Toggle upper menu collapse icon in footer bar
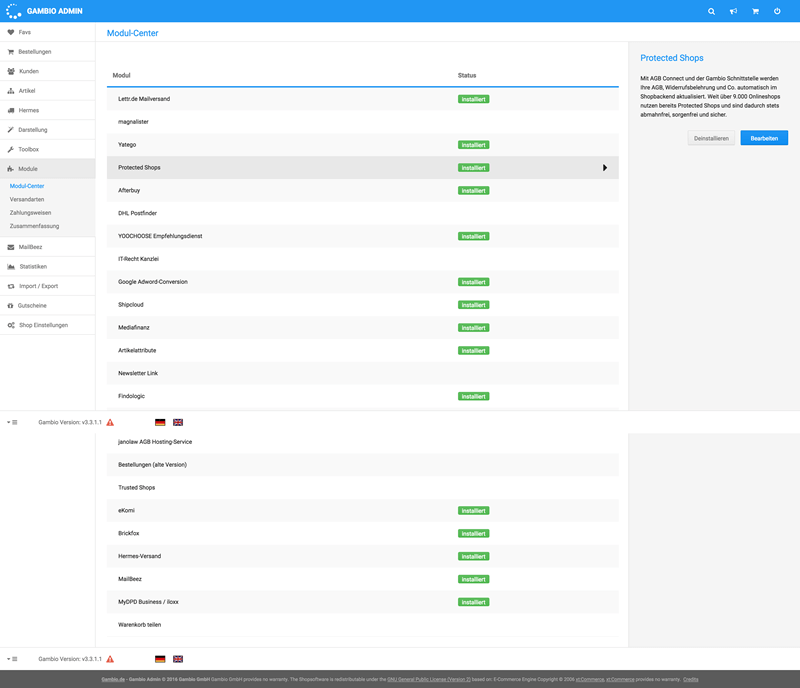The width and height of the screenshot is (800, 688). tap(12, 423)
